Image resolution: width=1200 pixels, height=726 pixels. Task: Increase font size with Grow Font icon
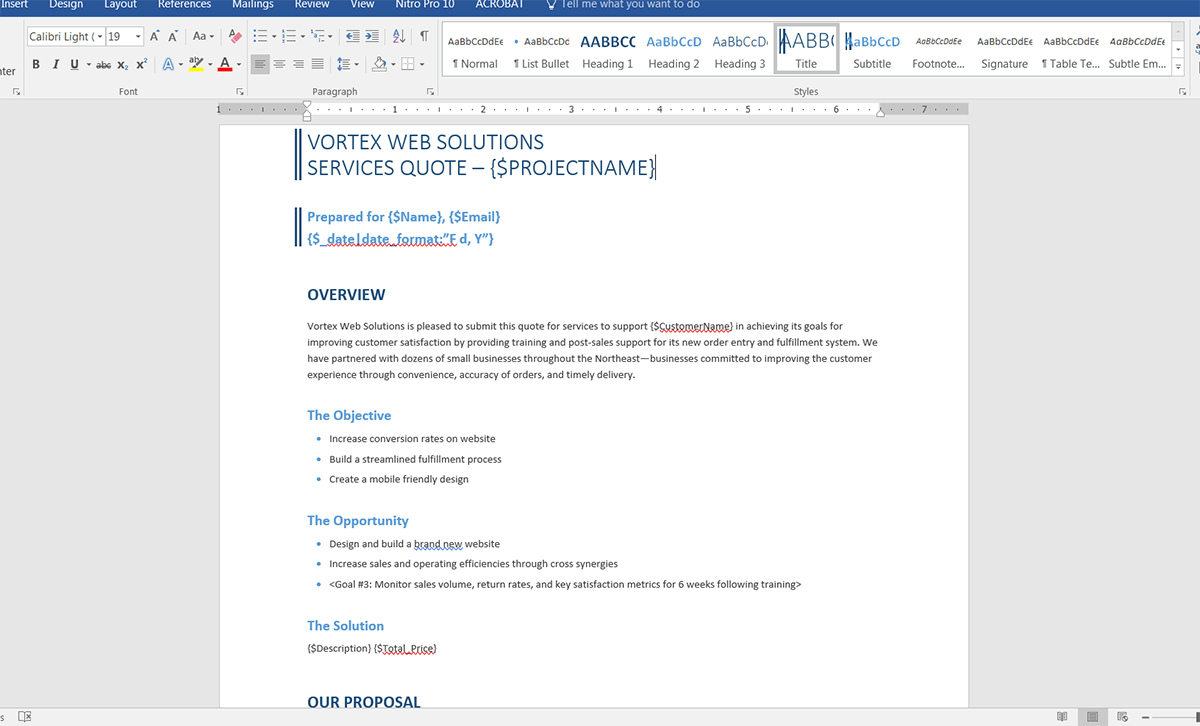(155, 37)
